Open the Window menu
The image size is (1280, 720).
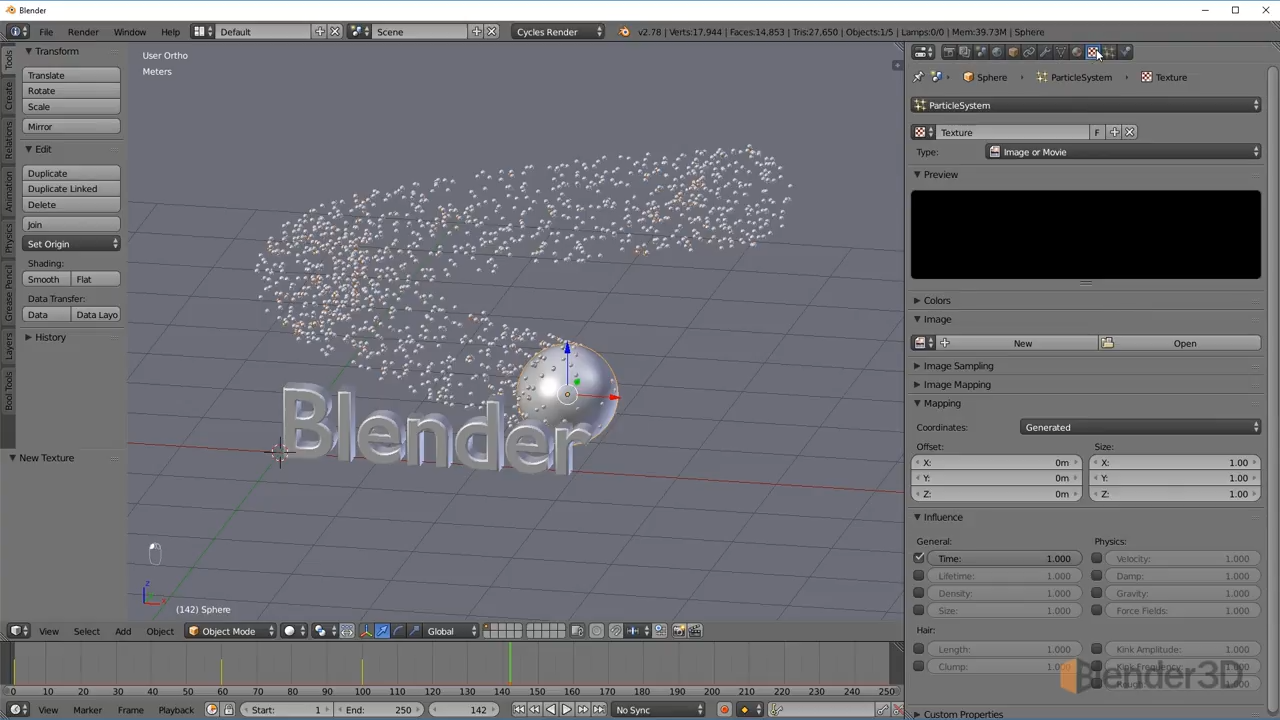(x=129, y=32)
